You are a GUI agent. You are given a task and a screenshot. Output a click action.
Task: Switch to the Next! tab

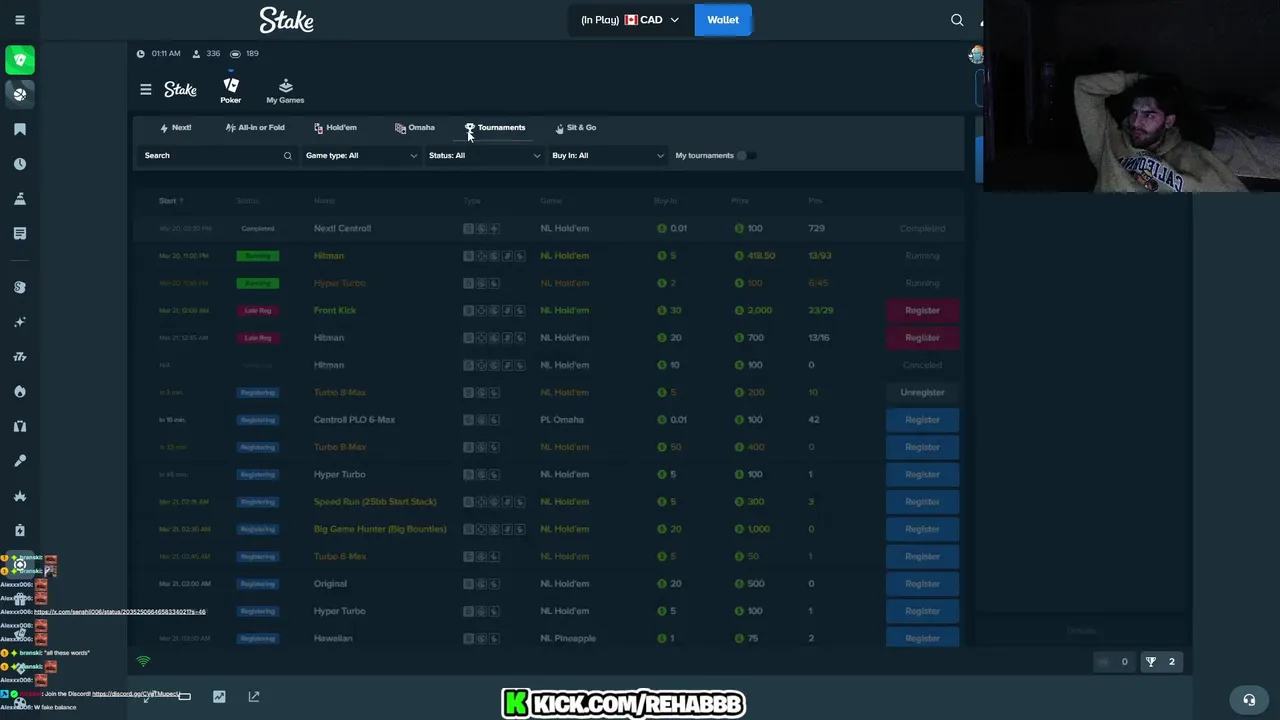[176, 128]
